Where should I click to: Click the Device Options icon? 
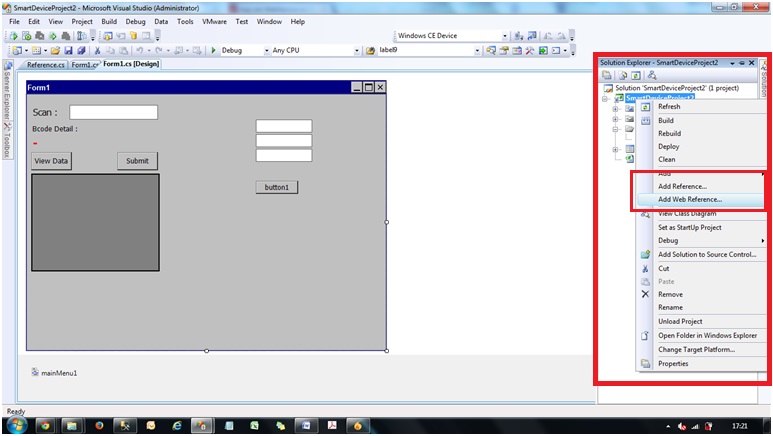pos(532,36)
